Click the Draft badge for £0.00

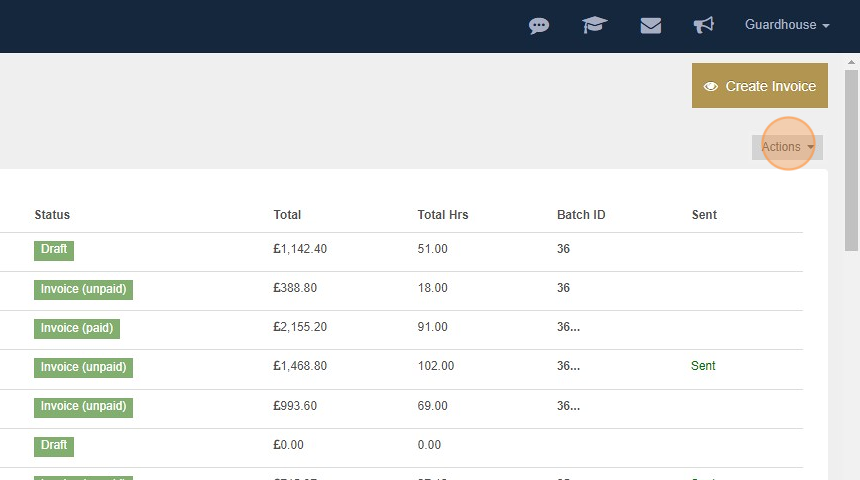click(54, 445)
